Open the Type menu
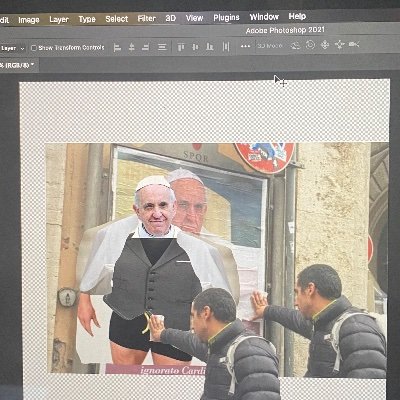 click(87, 19)
